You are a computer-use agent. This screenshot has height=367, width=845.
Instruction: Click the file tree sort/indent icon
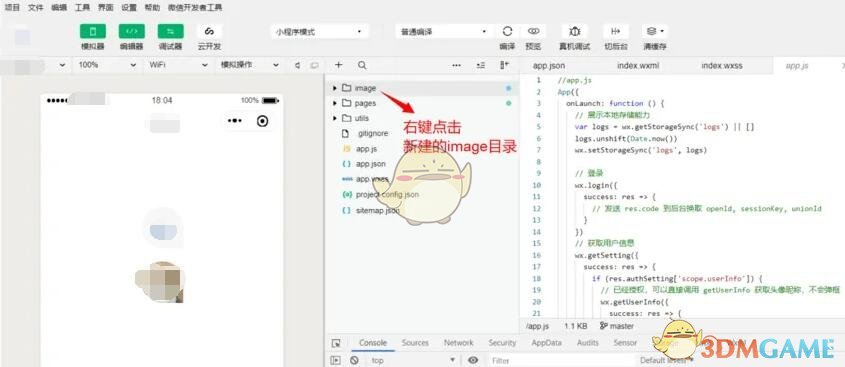pyautogui.click(x=481, y=65)
